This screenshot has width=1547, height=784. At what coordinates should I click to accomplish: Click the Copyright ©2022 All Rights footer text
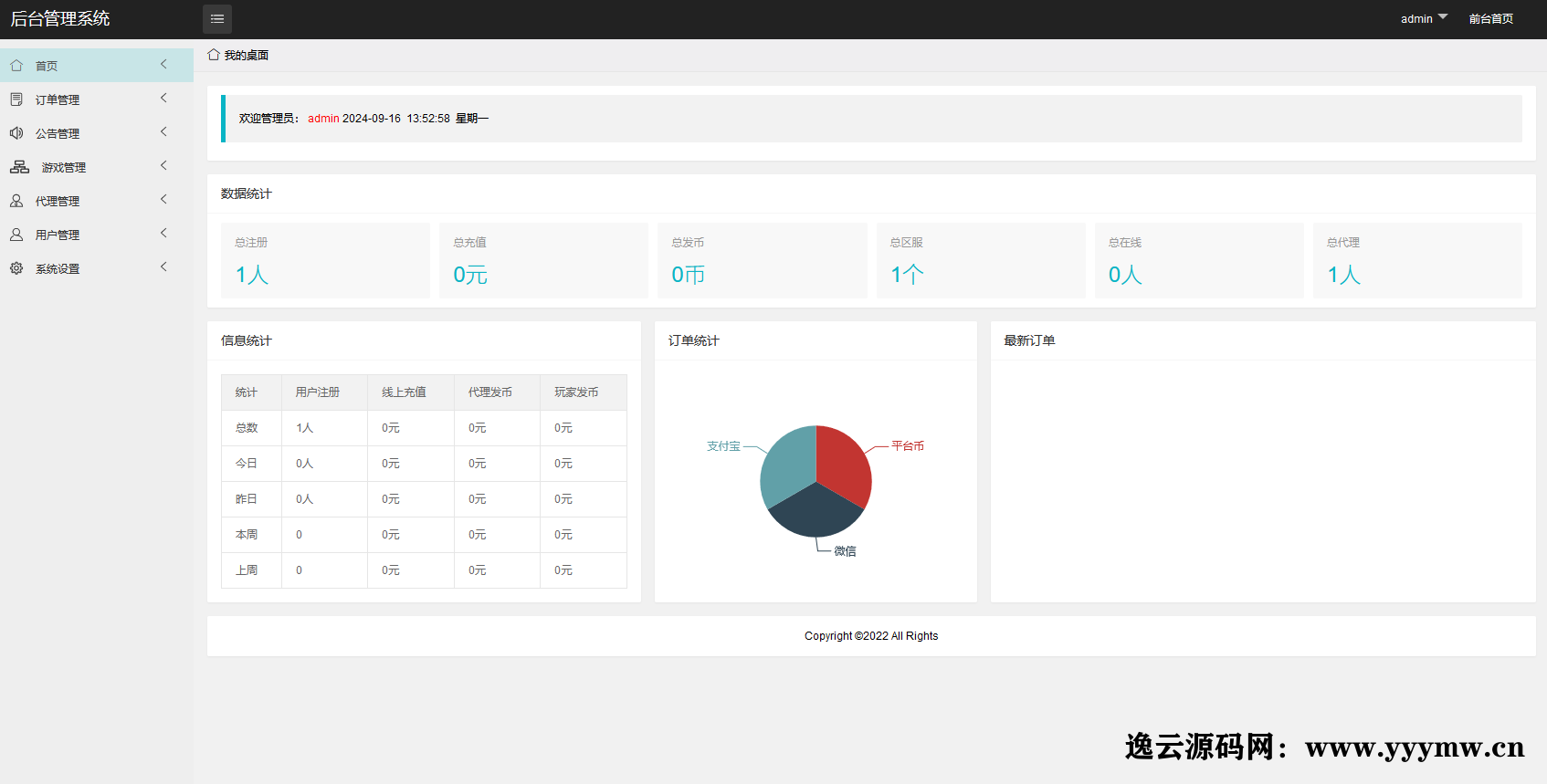pos(871,636)
